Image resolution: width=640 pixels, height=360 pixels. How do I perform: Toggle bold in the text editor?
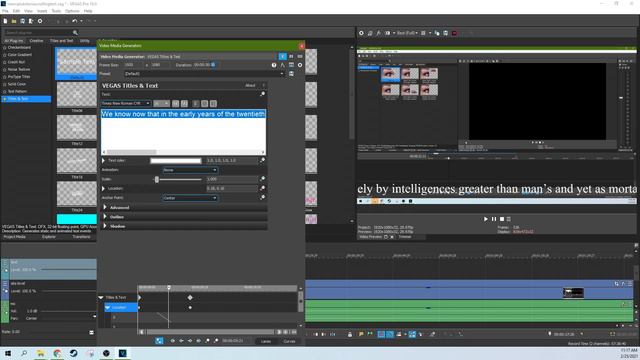point(176,104)
